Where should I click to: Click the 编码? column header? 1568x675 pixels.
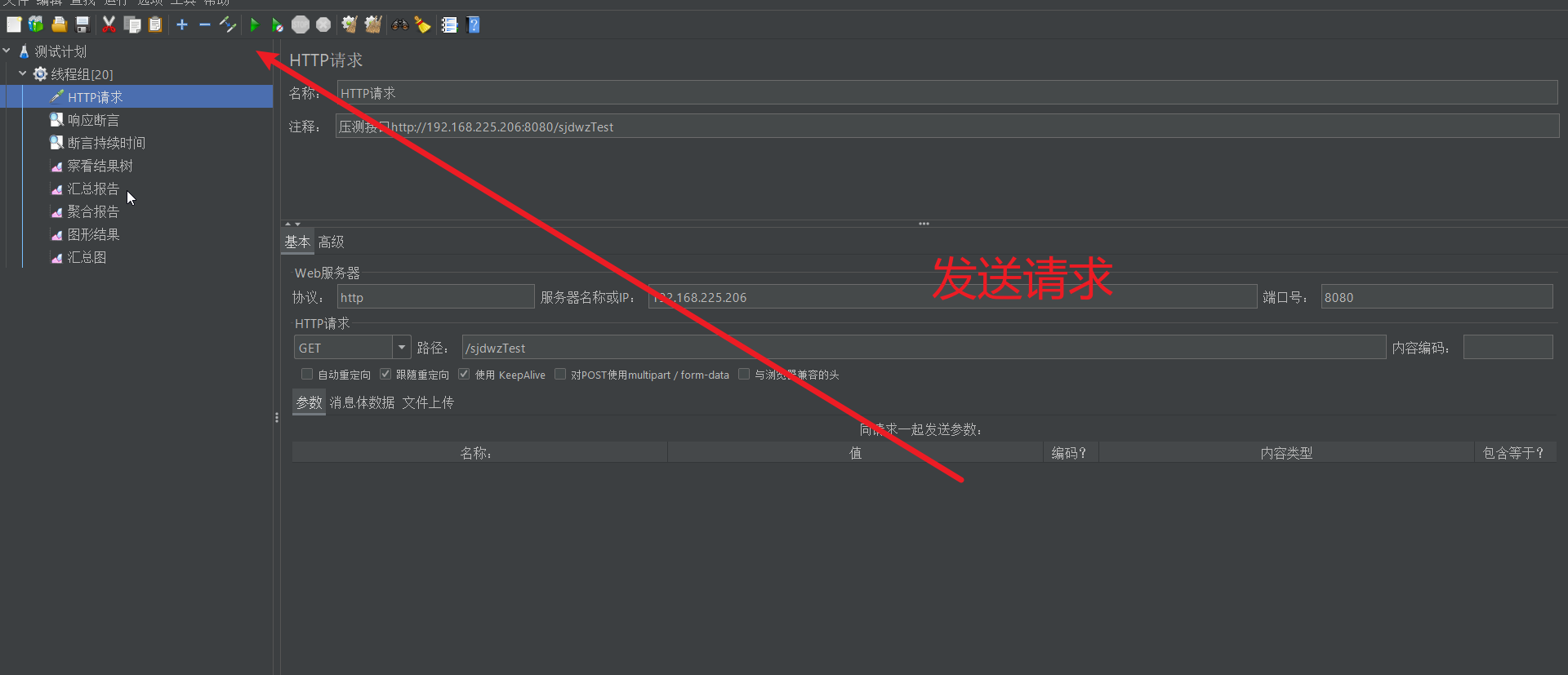[1071, 453]
